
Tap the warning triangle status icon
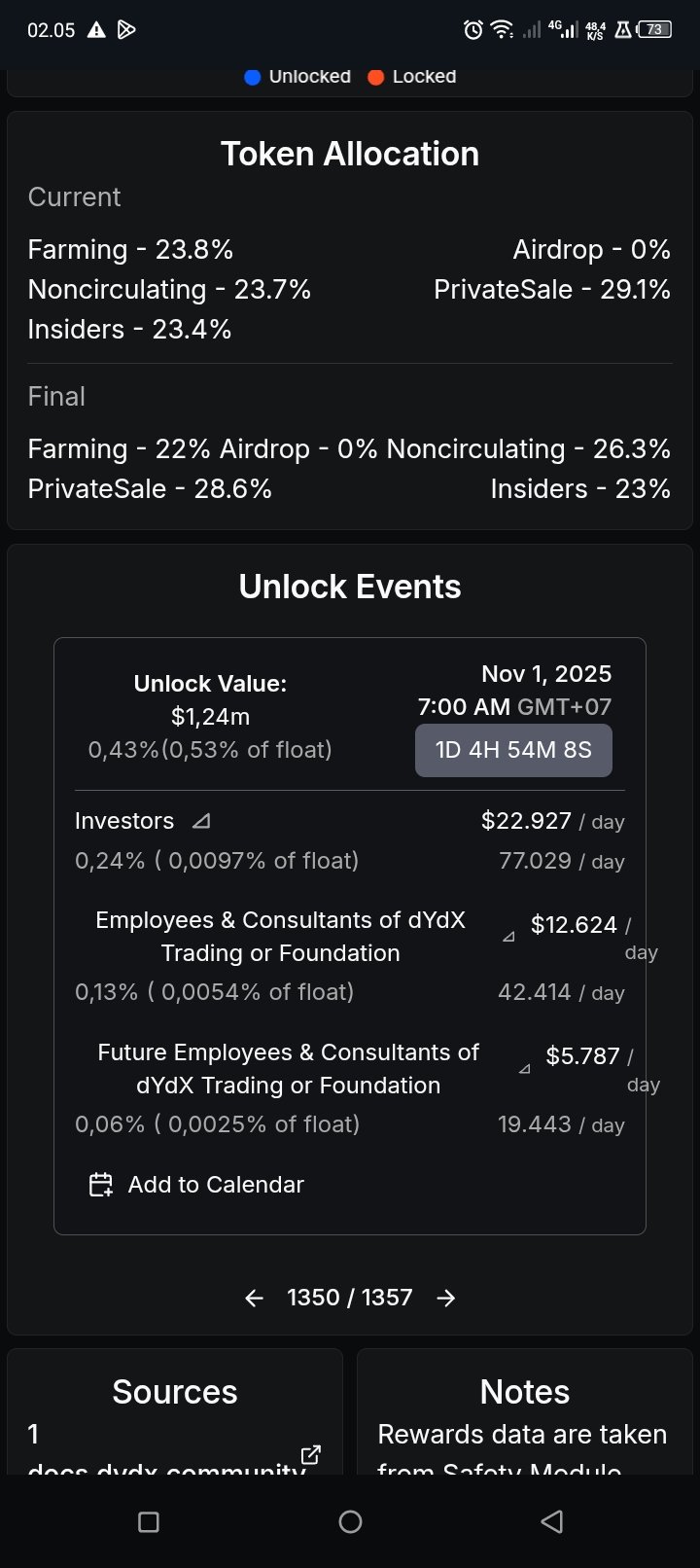click(x=96, y=30)
